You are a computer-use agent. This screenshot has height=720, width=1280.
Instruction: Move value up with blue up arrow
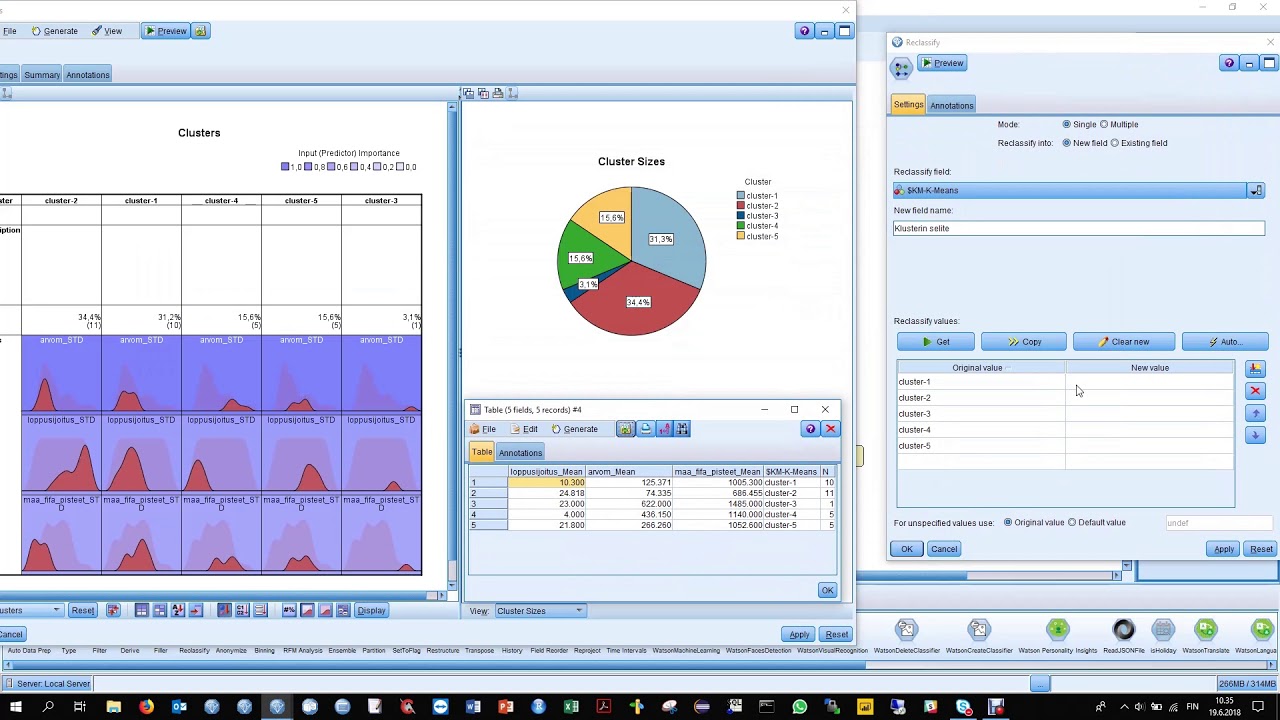tap(1256, 413)
